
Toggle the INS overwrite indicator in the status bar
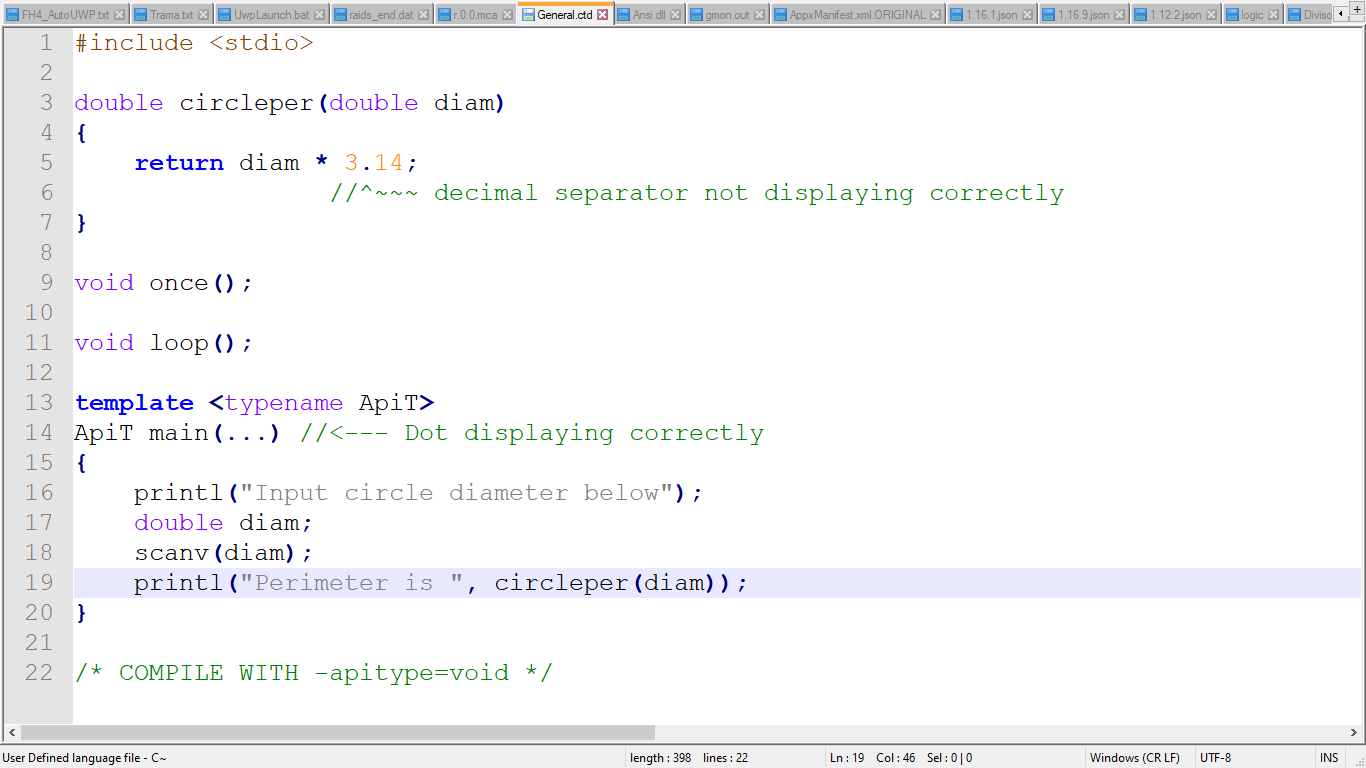coord(1329,757)
